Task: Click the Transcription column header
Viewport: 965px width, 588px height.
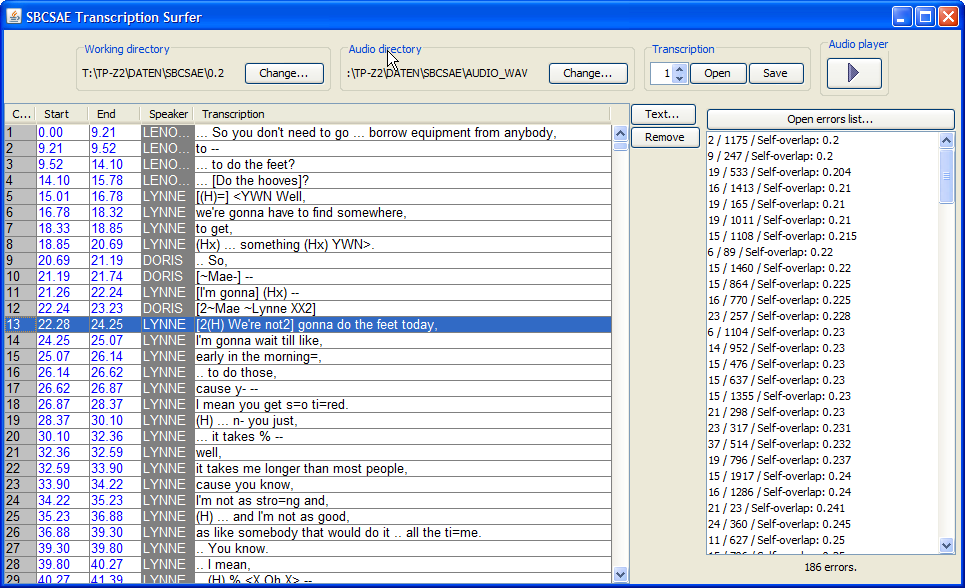Action: [x=402, y=114]
